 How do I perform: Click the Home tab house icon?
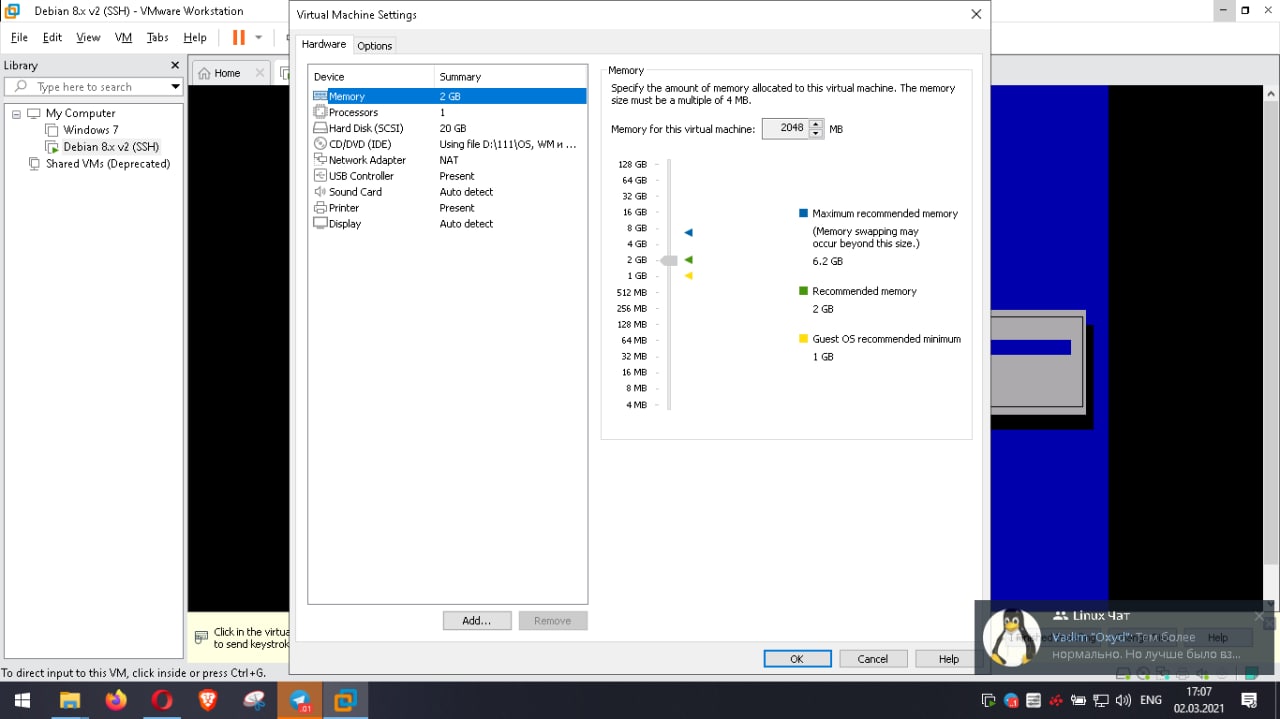(x=204, y=73)
